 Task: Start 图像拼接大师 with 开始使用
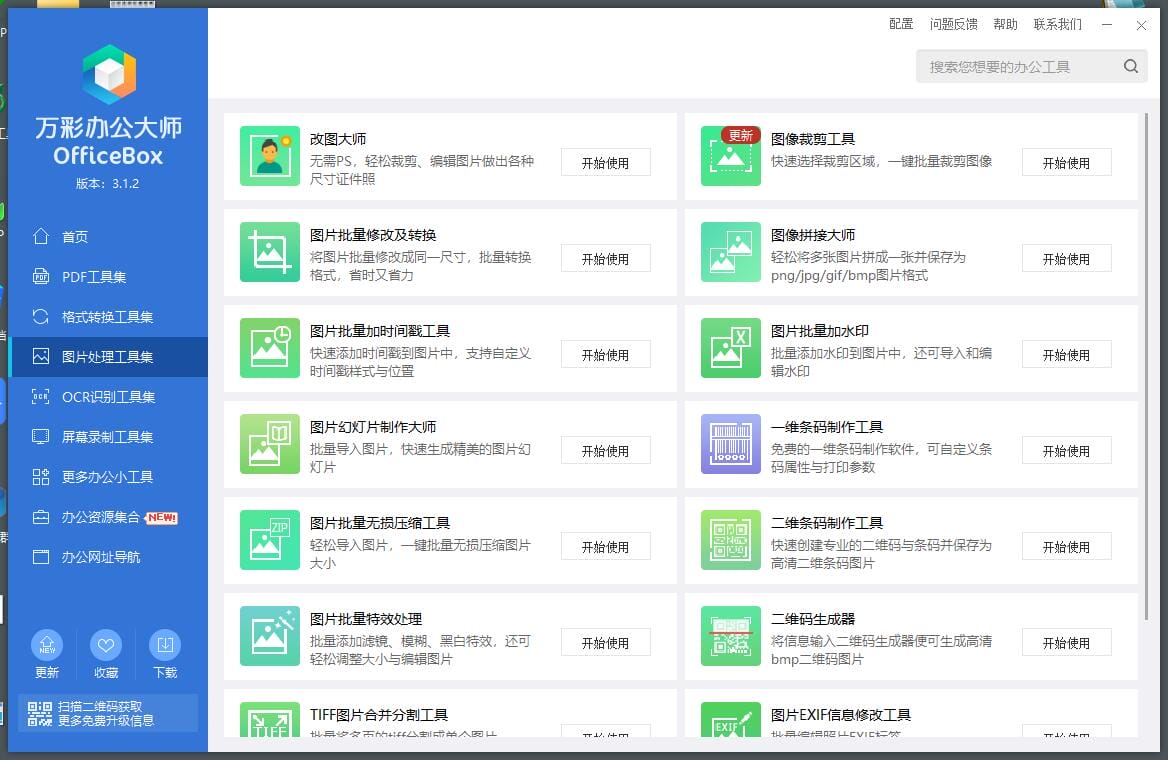[x=1067, y=259]
